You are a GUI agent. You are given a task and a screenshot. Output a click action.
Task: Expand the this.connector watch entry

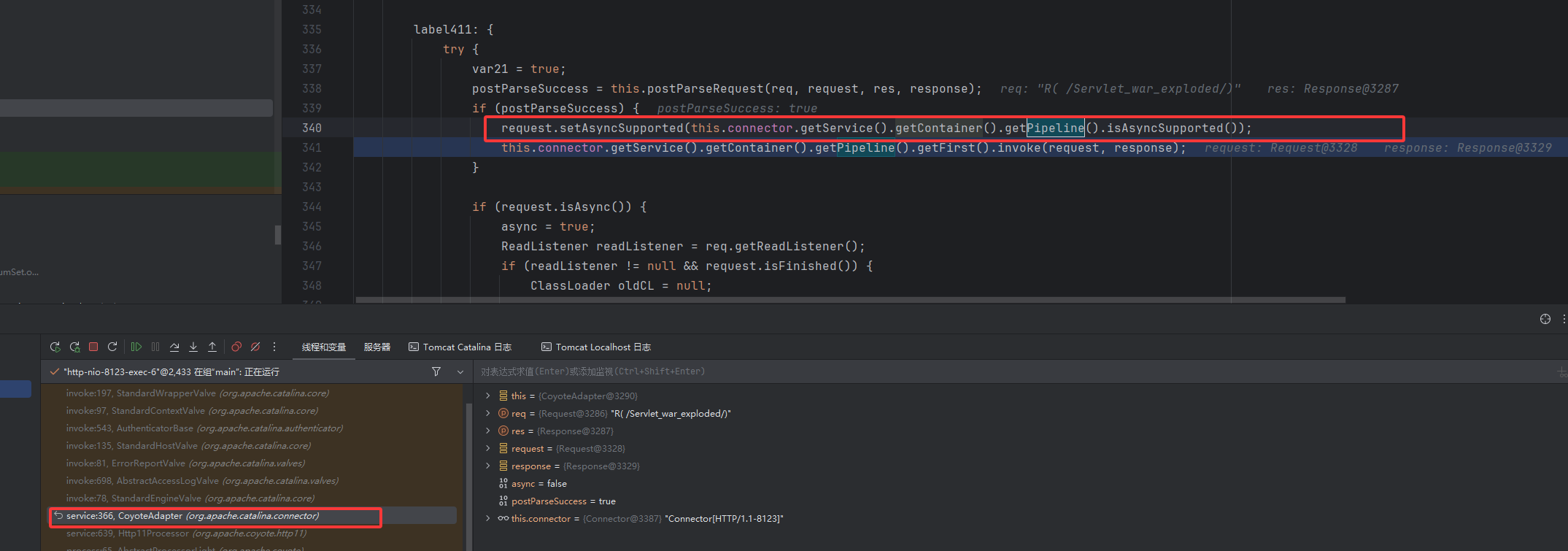coord(488,518)
